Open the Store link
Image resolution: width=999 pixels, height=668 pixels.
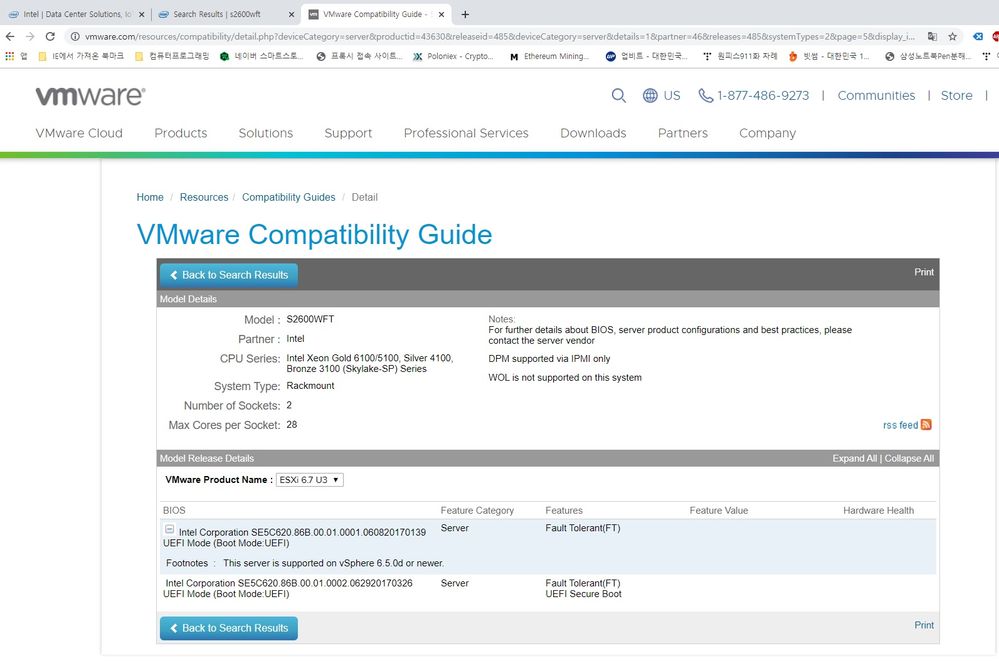point(956,96)
